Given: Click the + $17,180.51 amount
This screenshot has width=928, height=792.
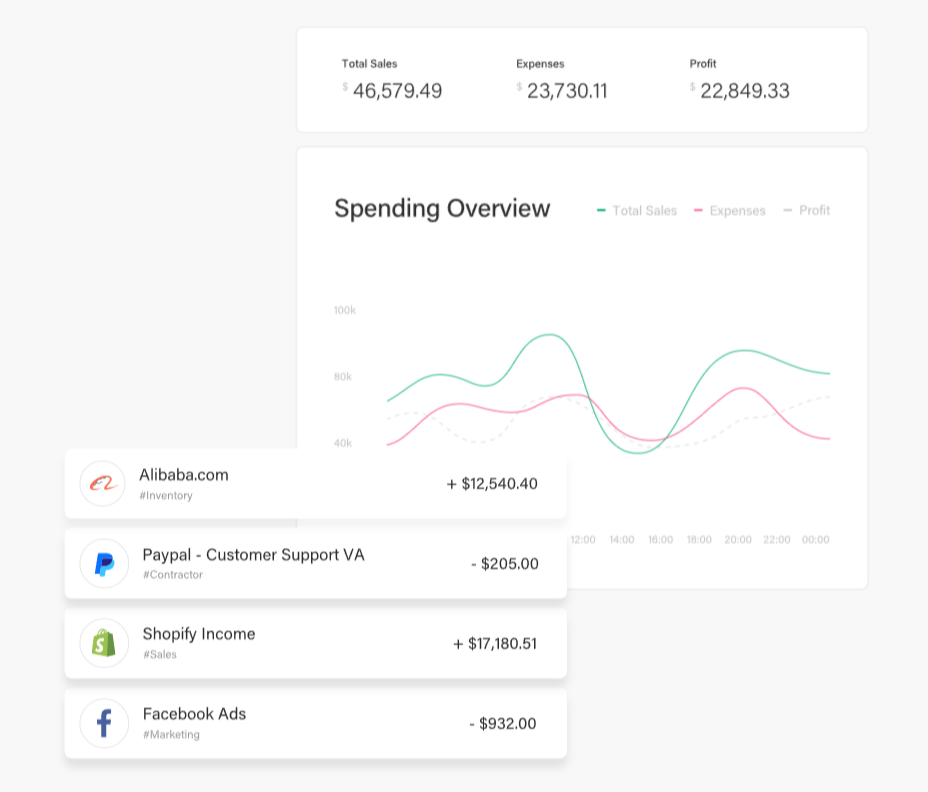Looking at the screenshot, I should [x=495, y=643].
